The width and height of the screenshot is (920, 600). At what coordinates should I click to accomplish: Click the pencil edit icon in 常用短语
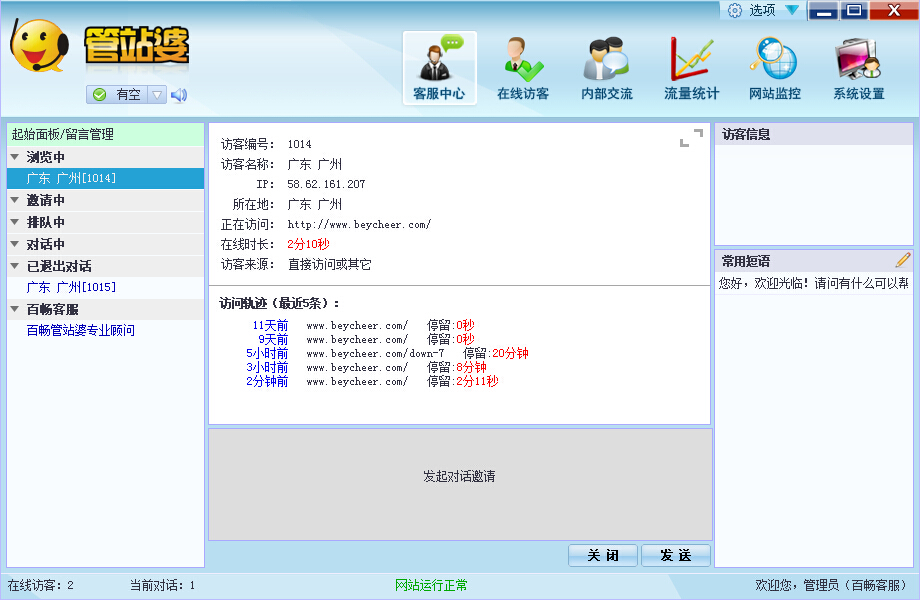pyautogui.click(x=903, y=260)
